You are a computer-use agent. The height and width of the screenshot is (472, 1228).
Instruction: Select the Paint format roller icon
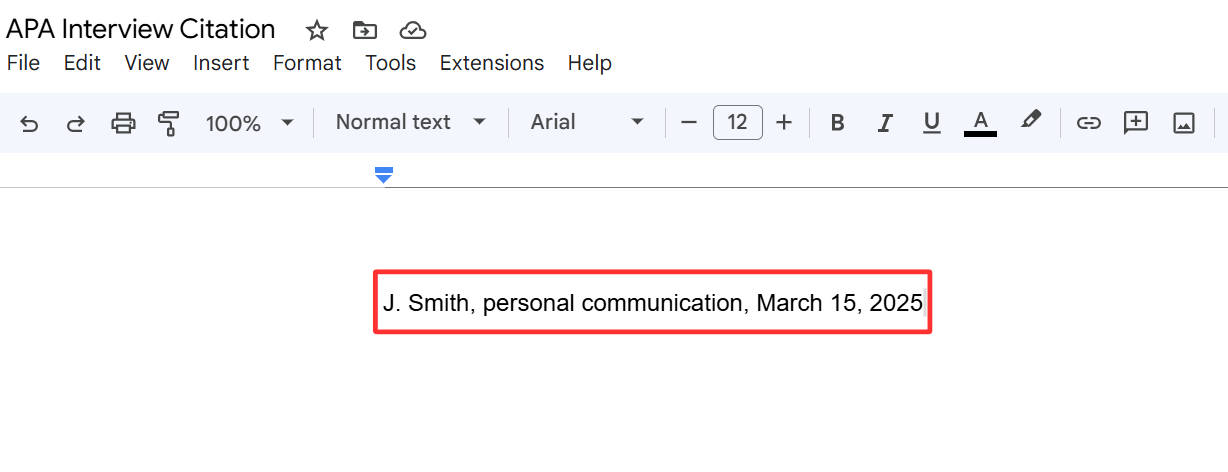pyautogui.click(x=168, y=123)
